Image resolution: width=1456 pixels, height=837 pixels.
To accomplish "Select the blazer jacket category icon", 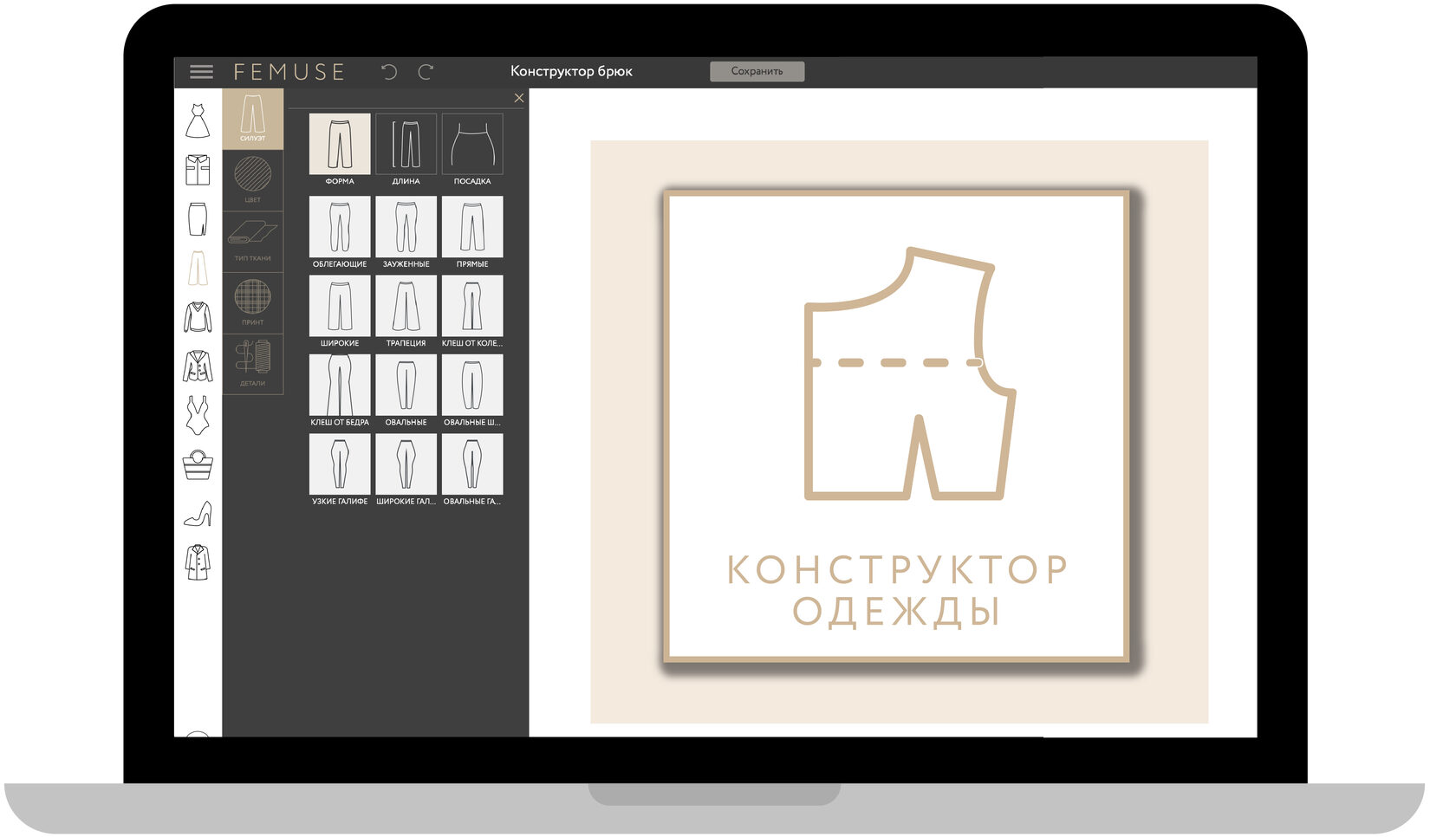I will pyautogui.click(x=198, y=367).
